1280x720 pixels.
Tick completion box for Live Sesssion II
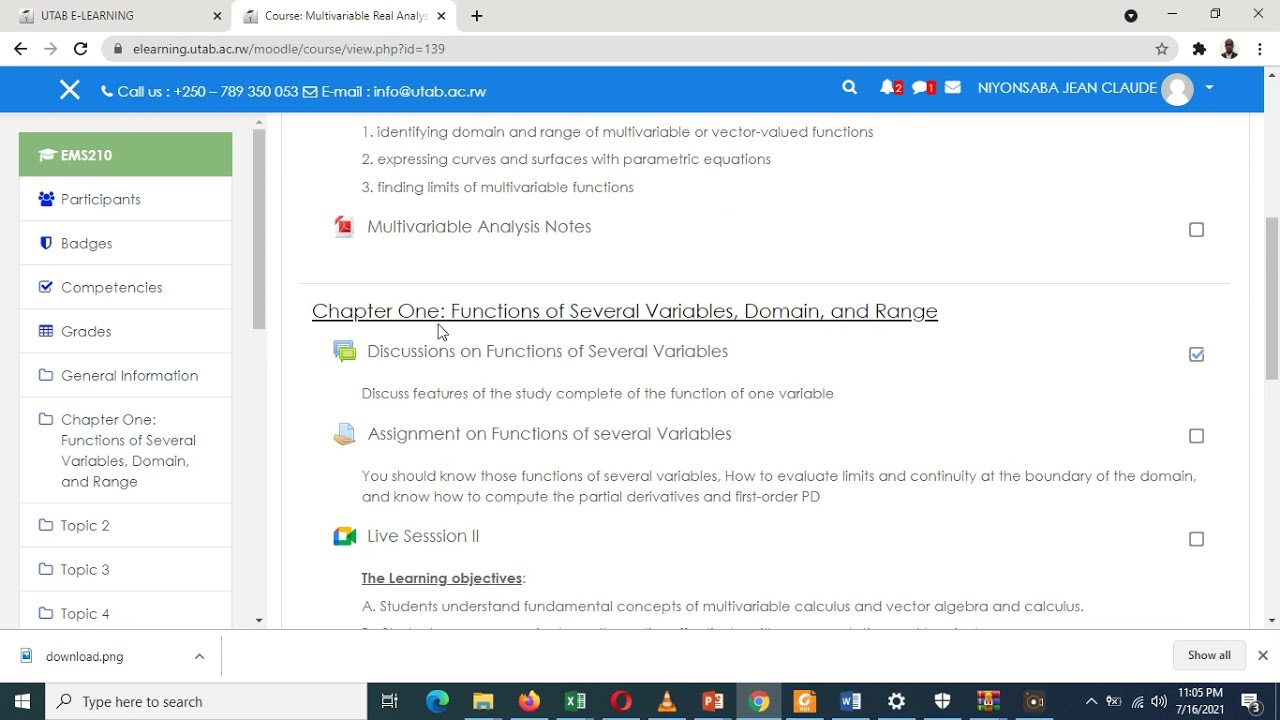pyautogui.click(x=1196, y=539)
